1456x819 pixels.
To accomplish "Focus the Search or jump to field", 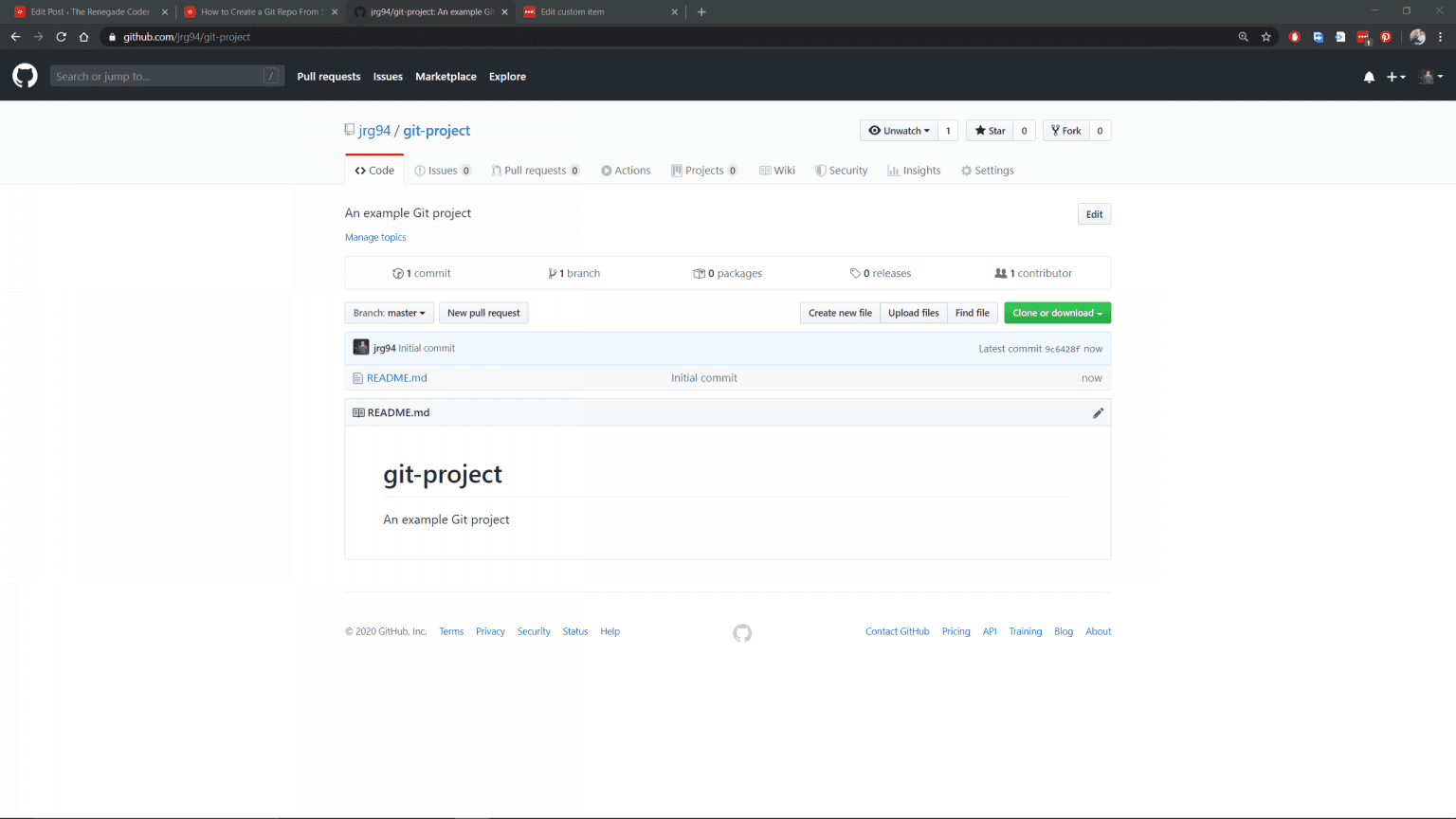I will (157, 77).
